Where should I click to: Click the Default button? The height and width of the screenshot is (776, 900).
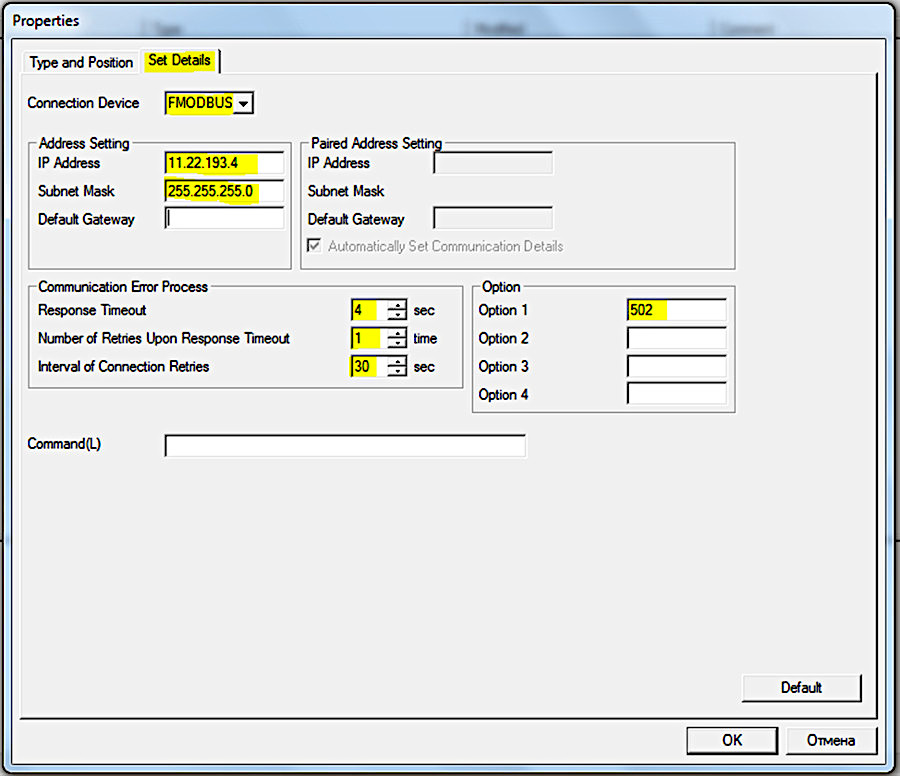801,688
